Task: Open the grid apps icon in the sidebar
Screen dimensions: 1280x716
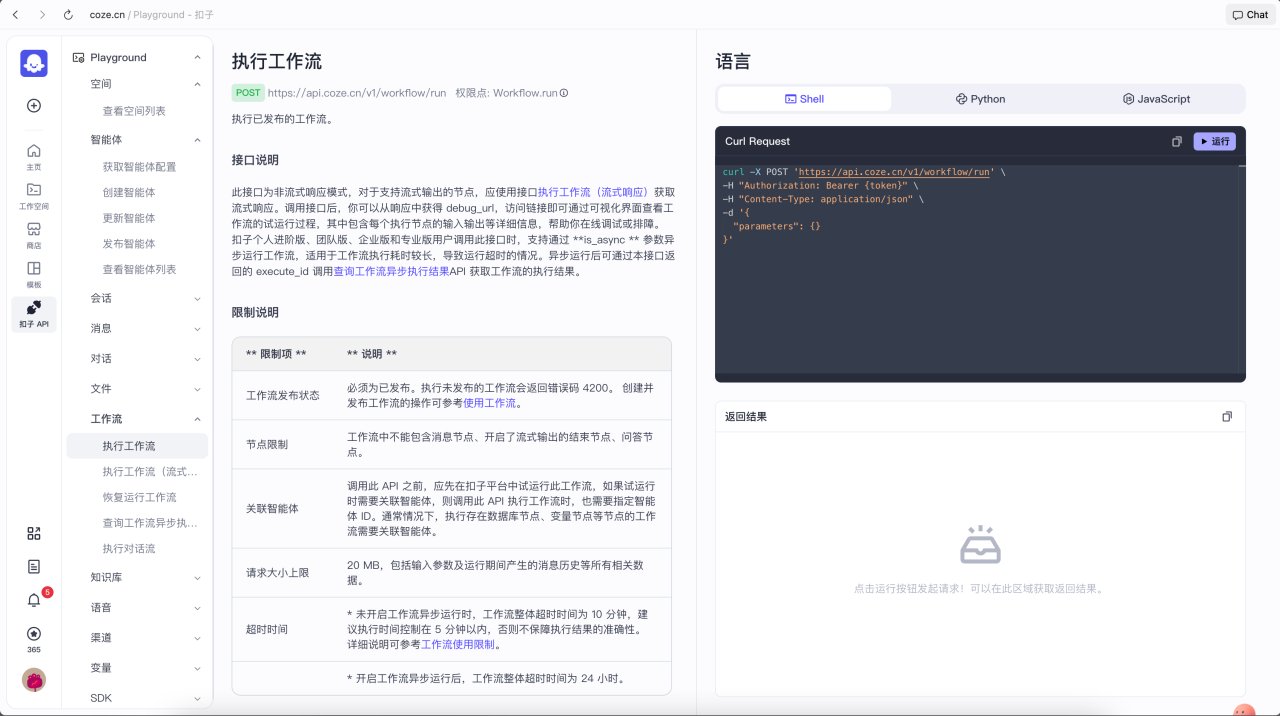Action: [34, 533]
